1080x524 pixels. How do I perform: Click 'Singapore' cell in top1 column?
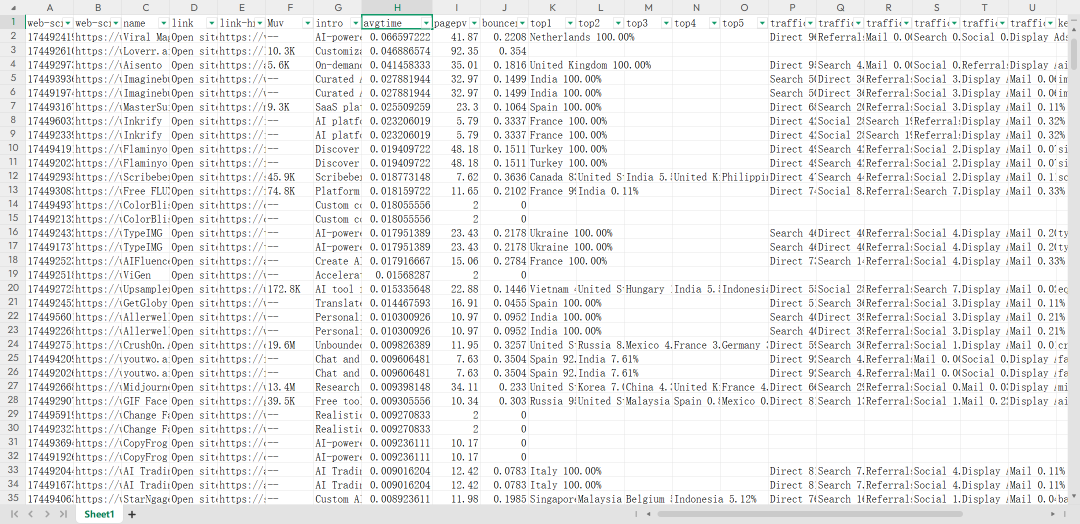(552, 499)
